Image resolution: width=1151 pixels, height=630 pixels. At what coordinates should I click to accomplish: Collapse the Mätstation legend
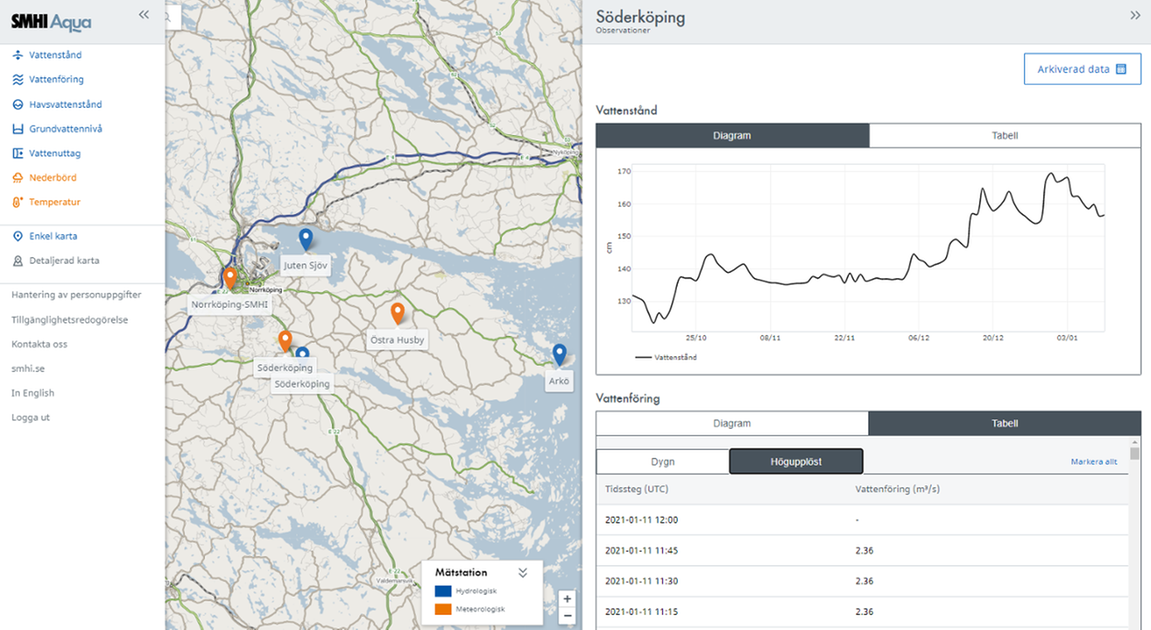(x=521, y=572)
